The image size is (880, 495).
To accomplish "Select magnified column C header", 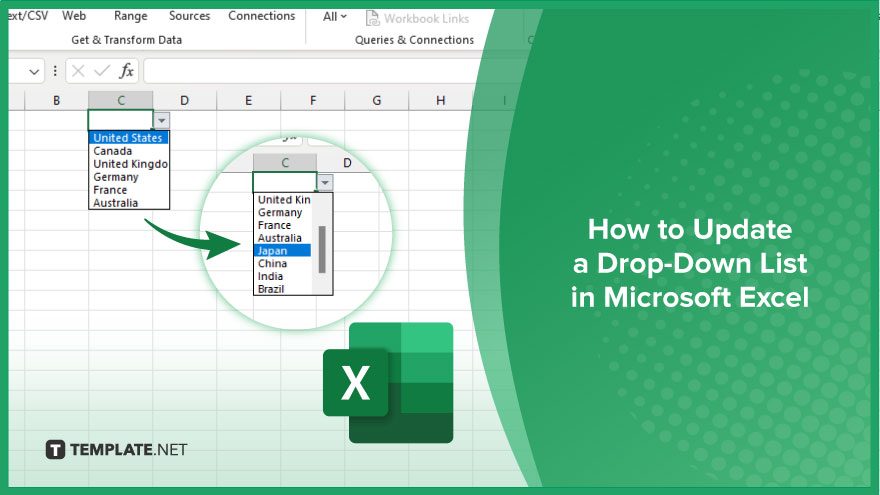I will [x=285, y=163].
